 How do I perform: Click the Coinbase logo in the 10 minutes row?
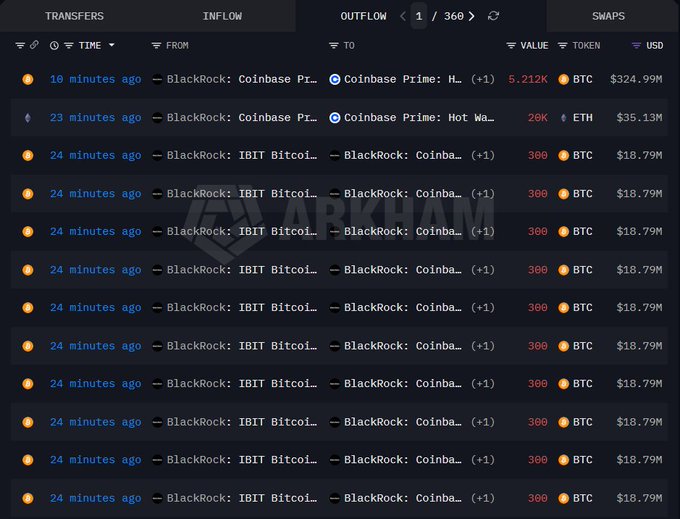(x=335, y=79)
